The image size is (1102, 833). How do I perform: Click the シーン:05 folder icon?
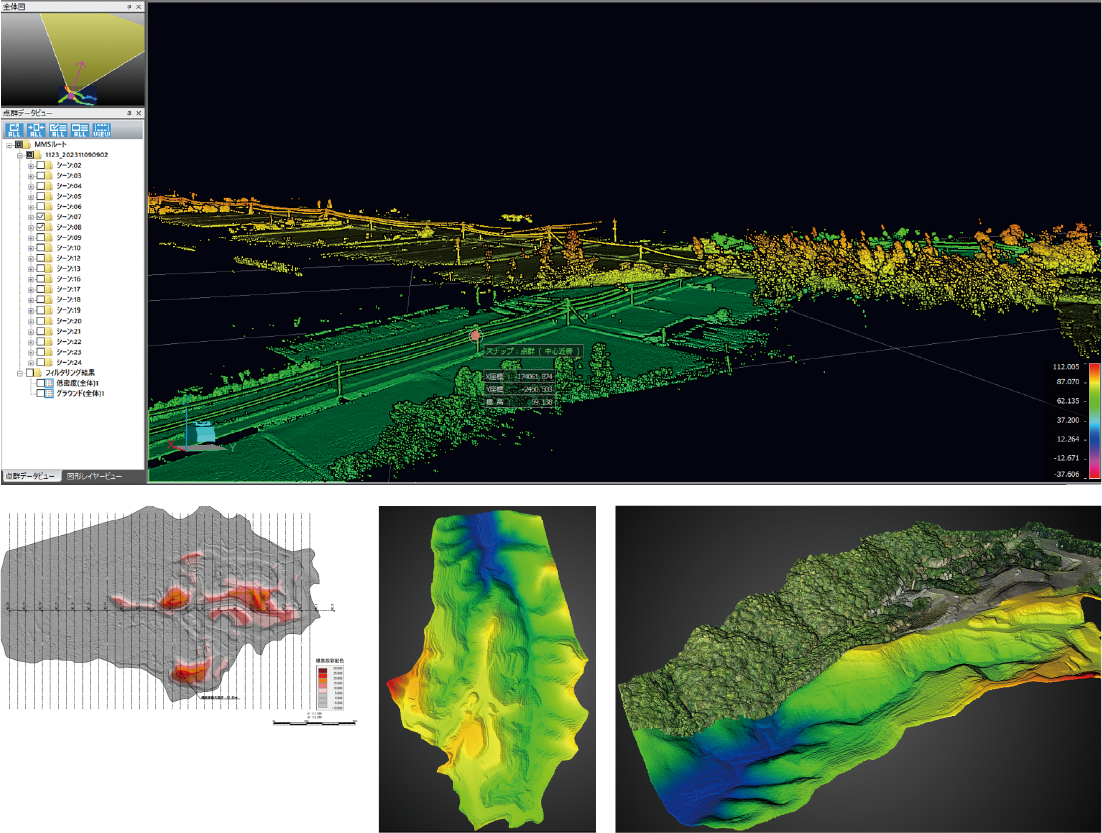tap(50, 196)
